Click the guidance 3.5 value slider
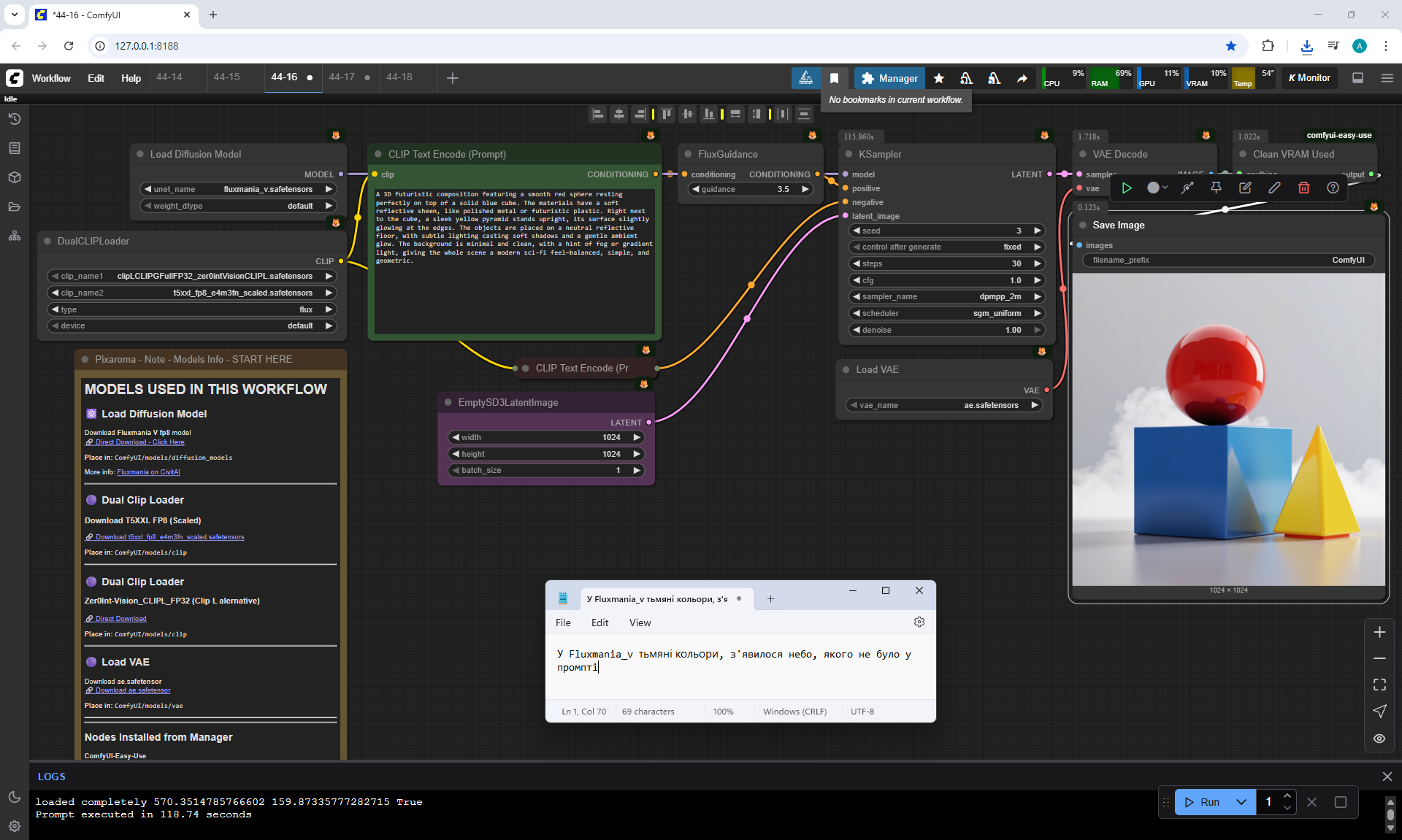Screen dimensions: 1402x840 click(751, 189)
